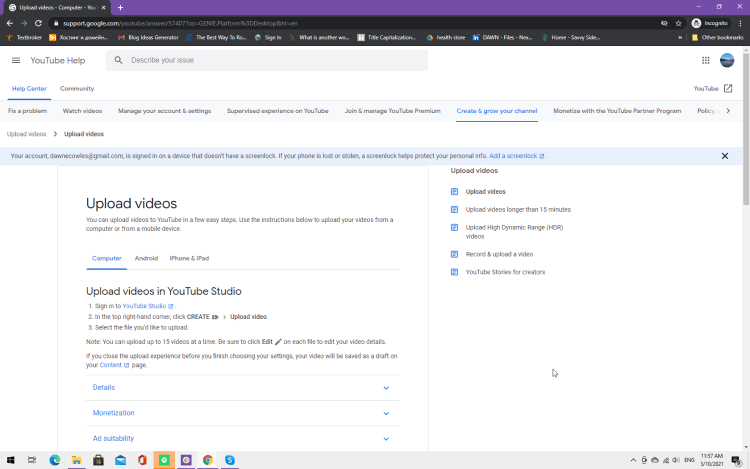Open Watch videos category
The height and width of the screenshot is (469, 750).
pyautogui.click(x=82, y=111)
